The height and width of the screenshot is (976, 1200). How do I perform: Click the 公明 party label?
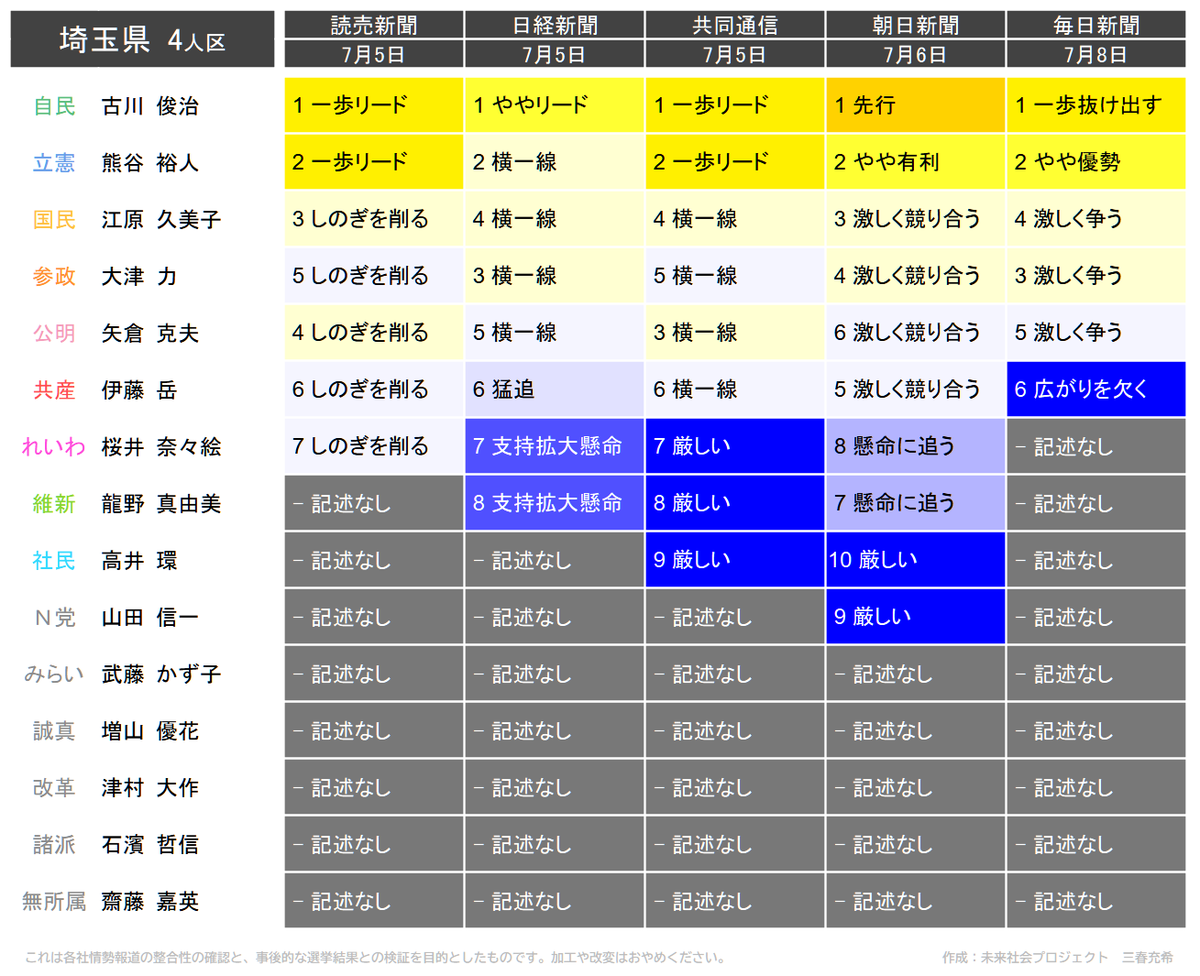point(54,333)
